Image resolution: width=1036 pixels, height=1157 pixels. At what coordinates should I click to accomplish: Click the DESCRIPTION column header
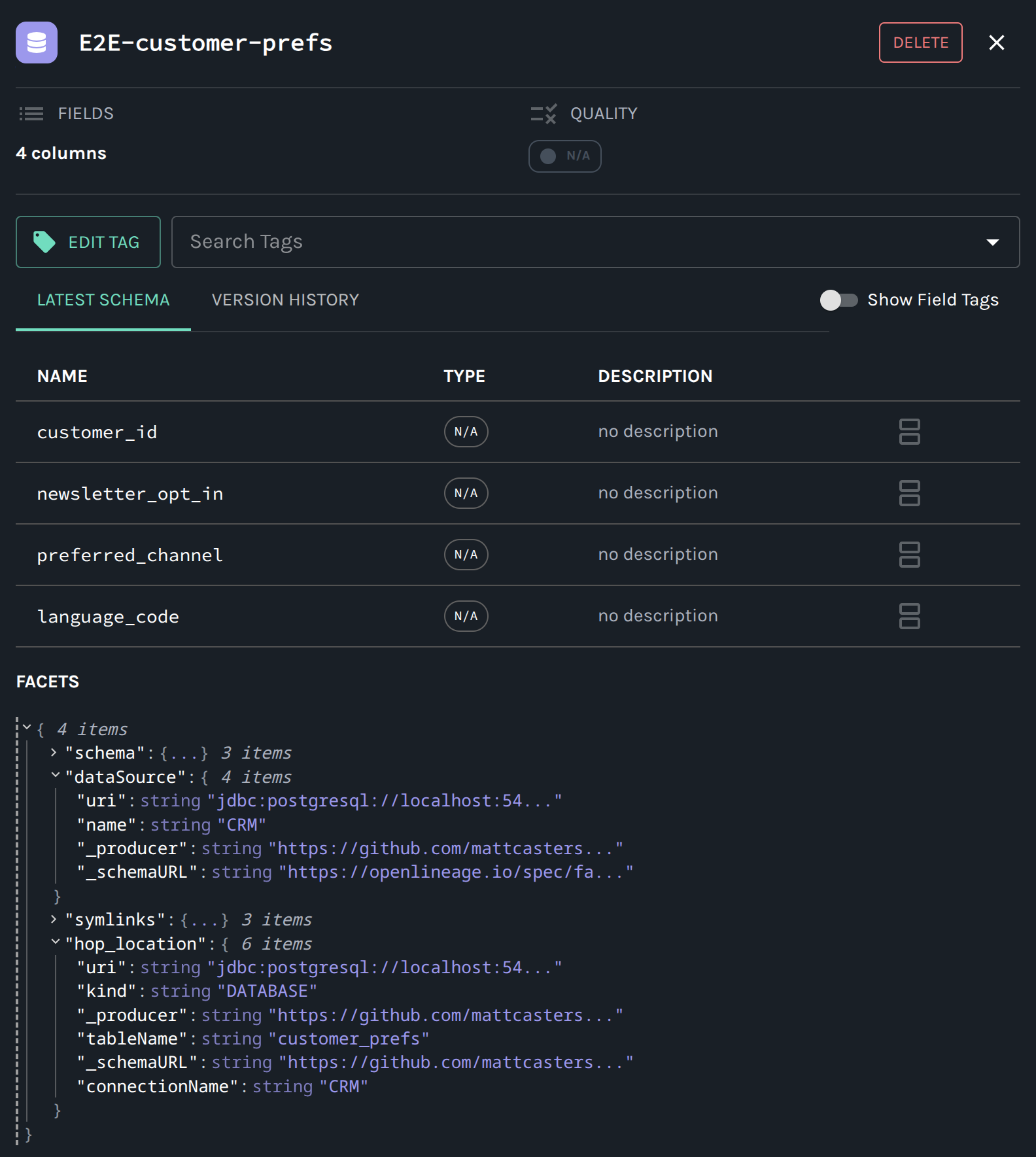pyautogui.click(x=655, y=376)
